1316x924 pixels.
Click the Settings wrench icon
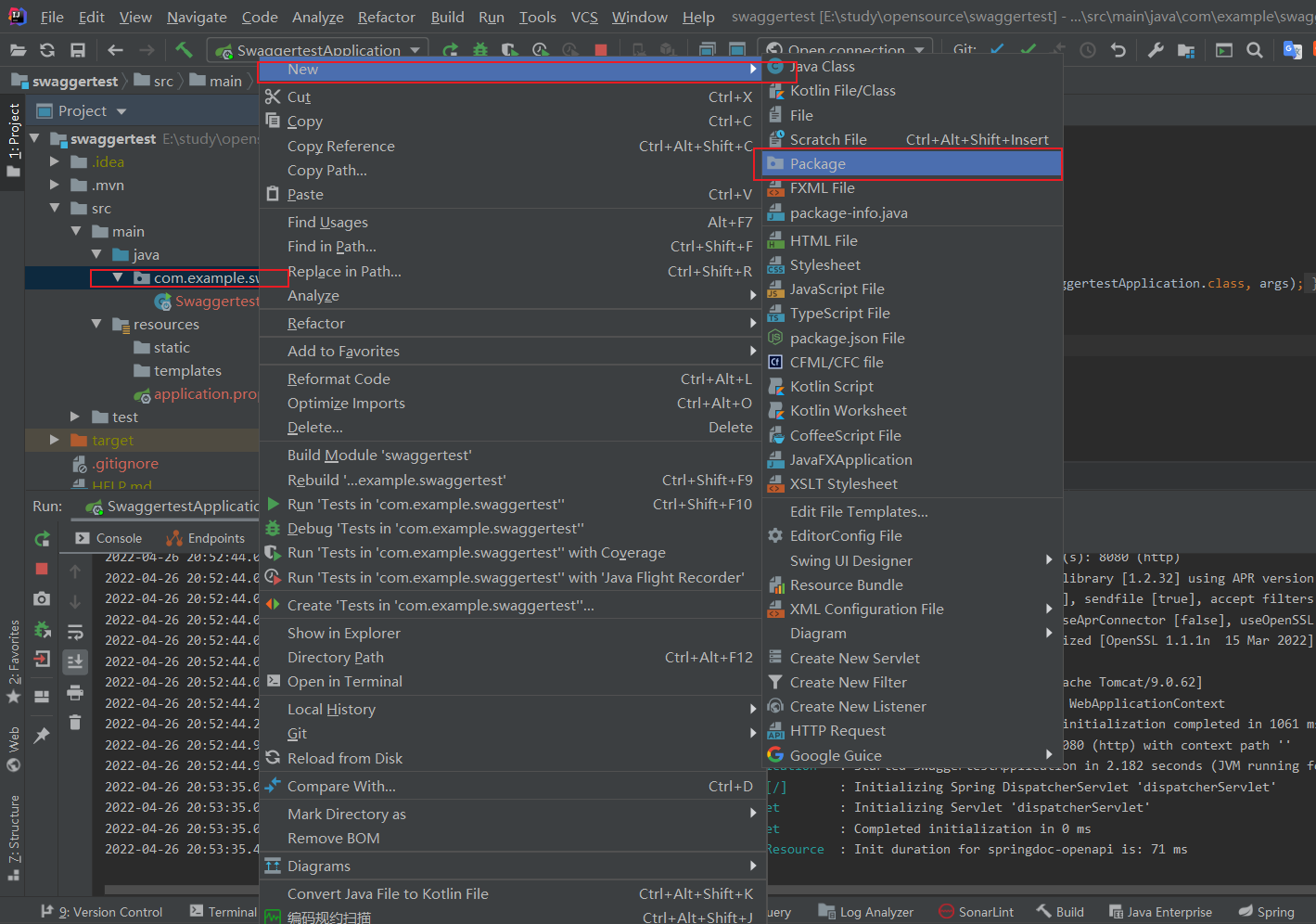(1156, 50)
